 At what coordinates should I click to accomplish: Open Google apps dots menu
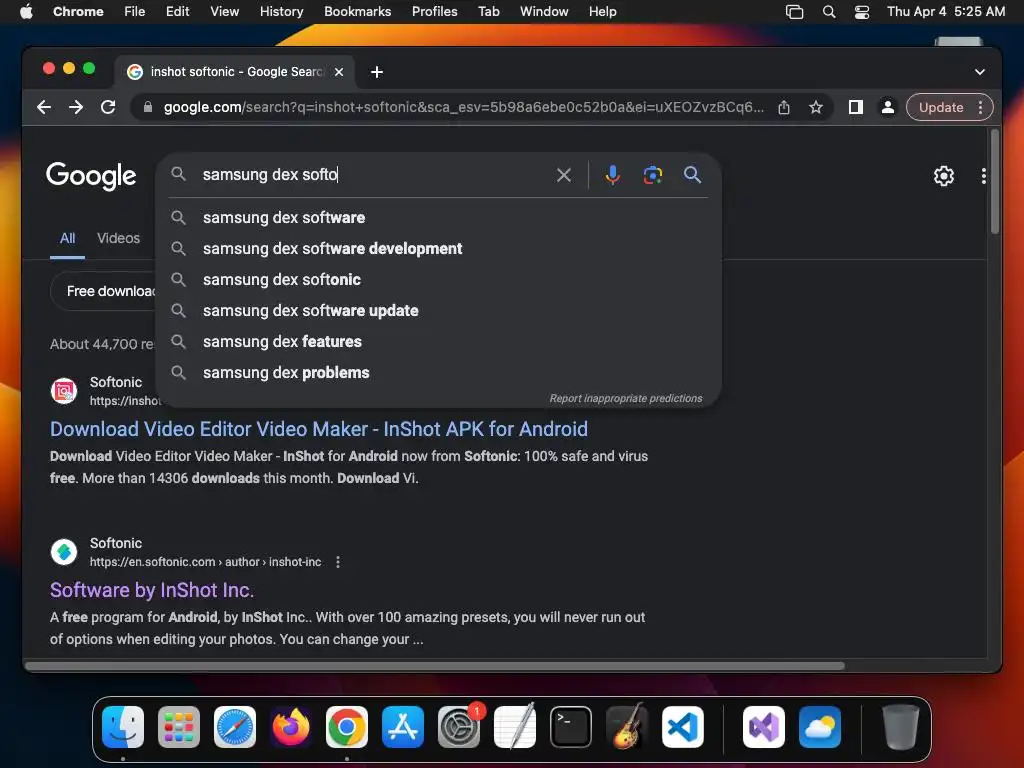tap(984, 176)
